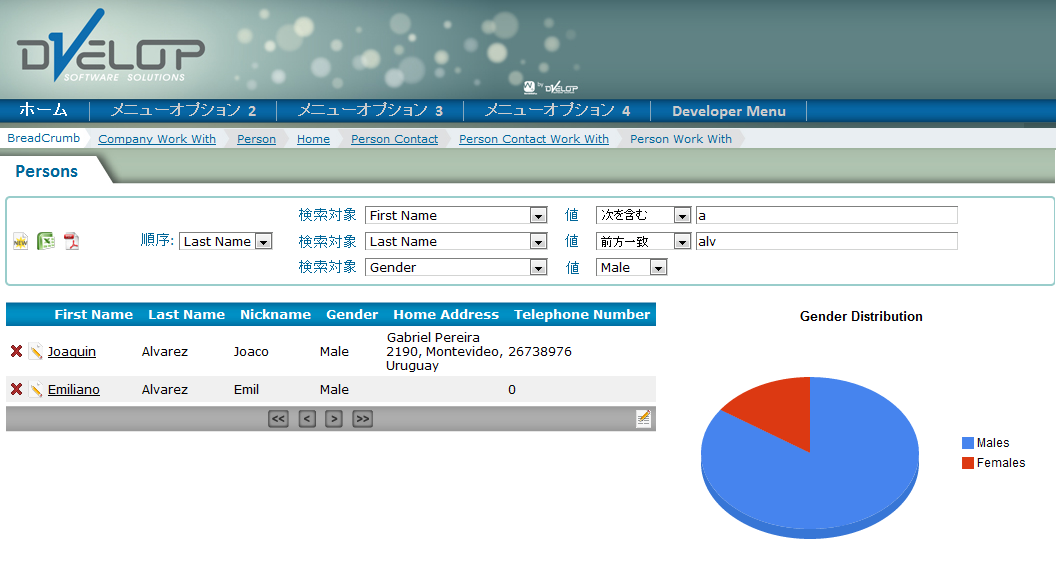This screenshot has width=1056, height=576.
Task: Edit the Joaquin record via pencil icon
Action: [35, 351]
